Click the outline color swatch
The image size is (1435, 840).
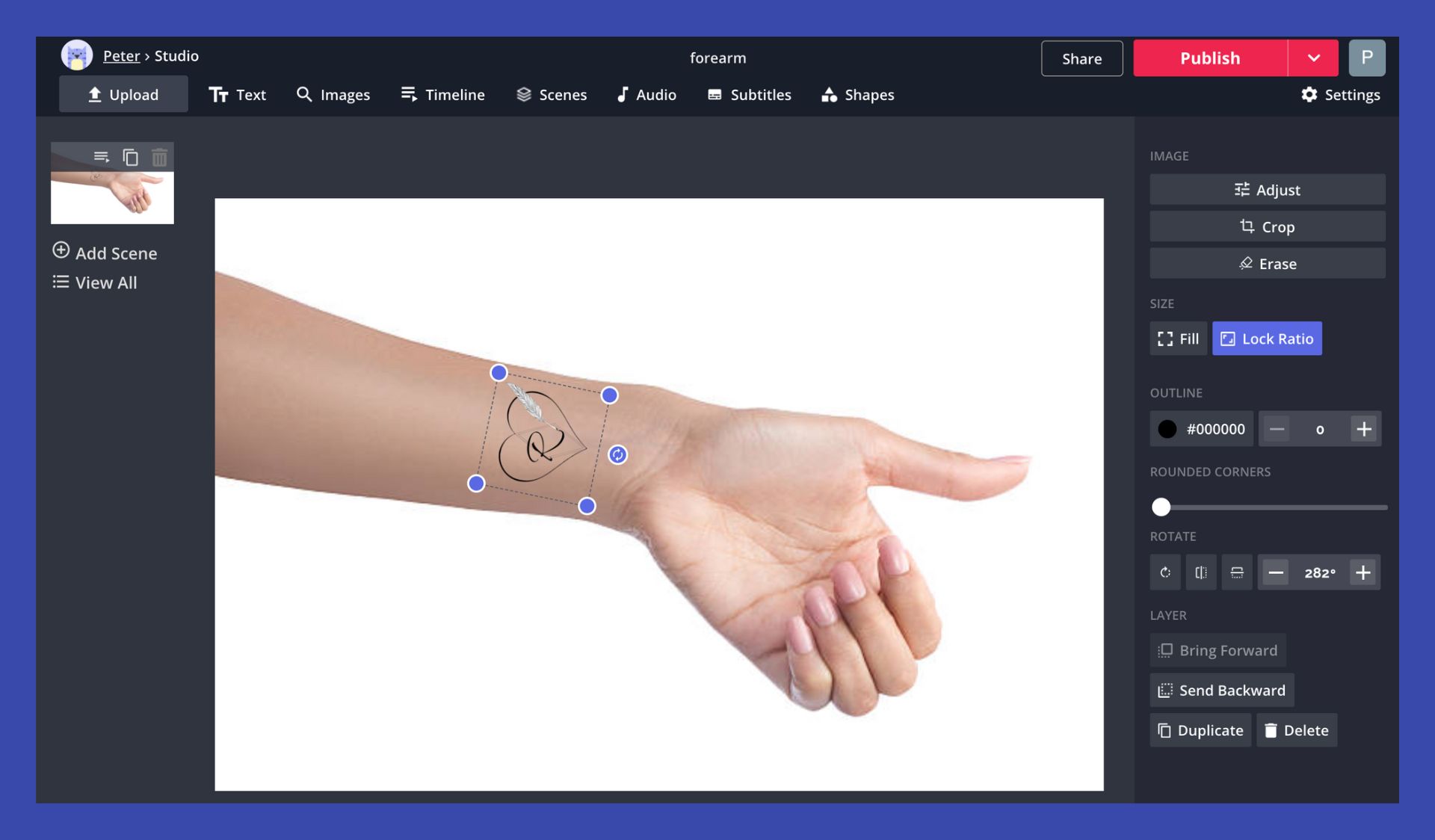click(1167, 428)
